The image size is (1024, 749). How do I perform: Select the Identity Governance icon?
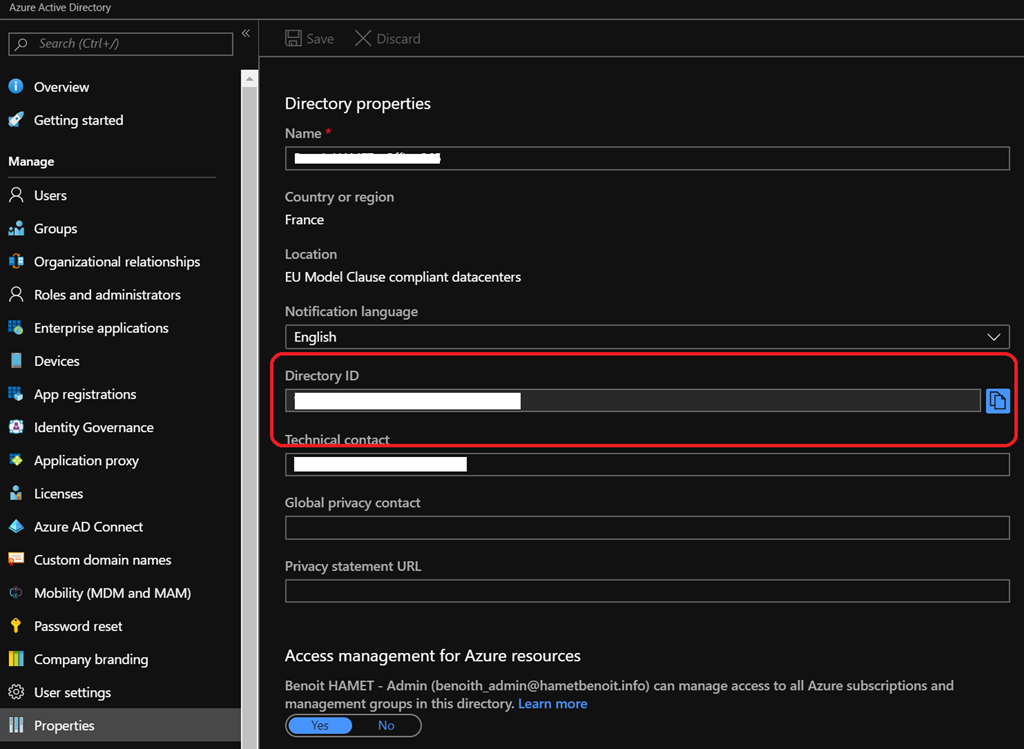pyautogui.click(x=16, y=427)
